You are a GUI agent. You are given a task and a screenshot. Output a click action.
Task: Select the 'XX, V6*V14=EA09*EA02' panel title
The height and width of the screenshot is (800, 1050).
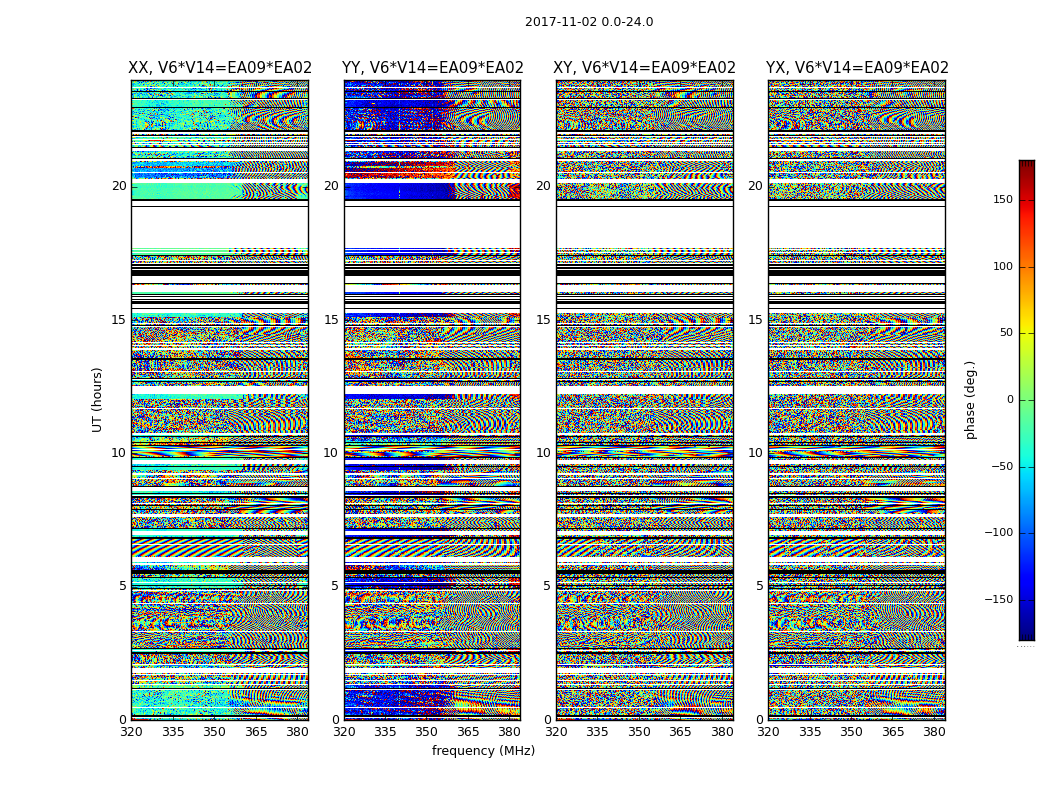220,68
